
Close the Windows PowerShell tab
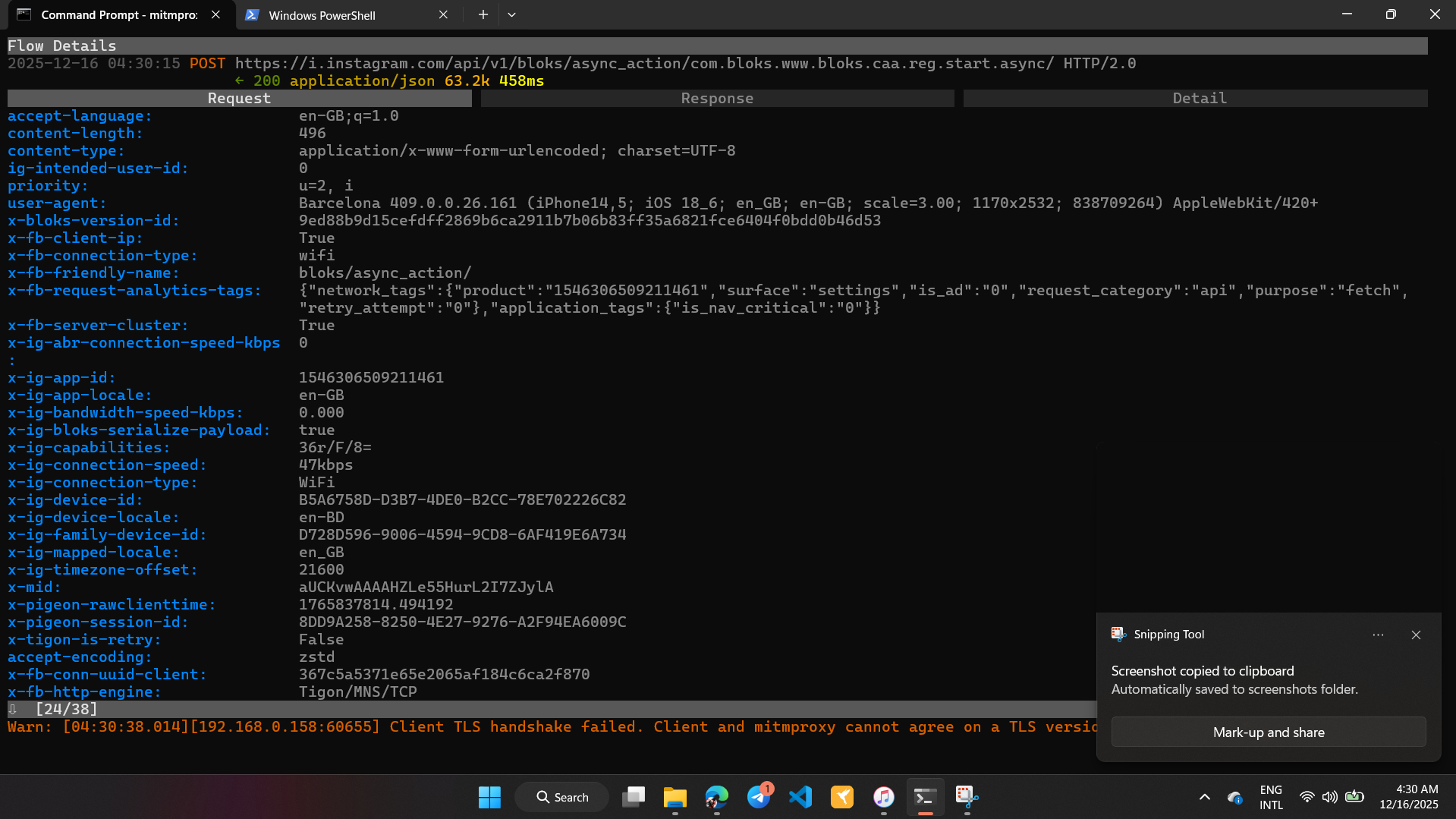443,15
